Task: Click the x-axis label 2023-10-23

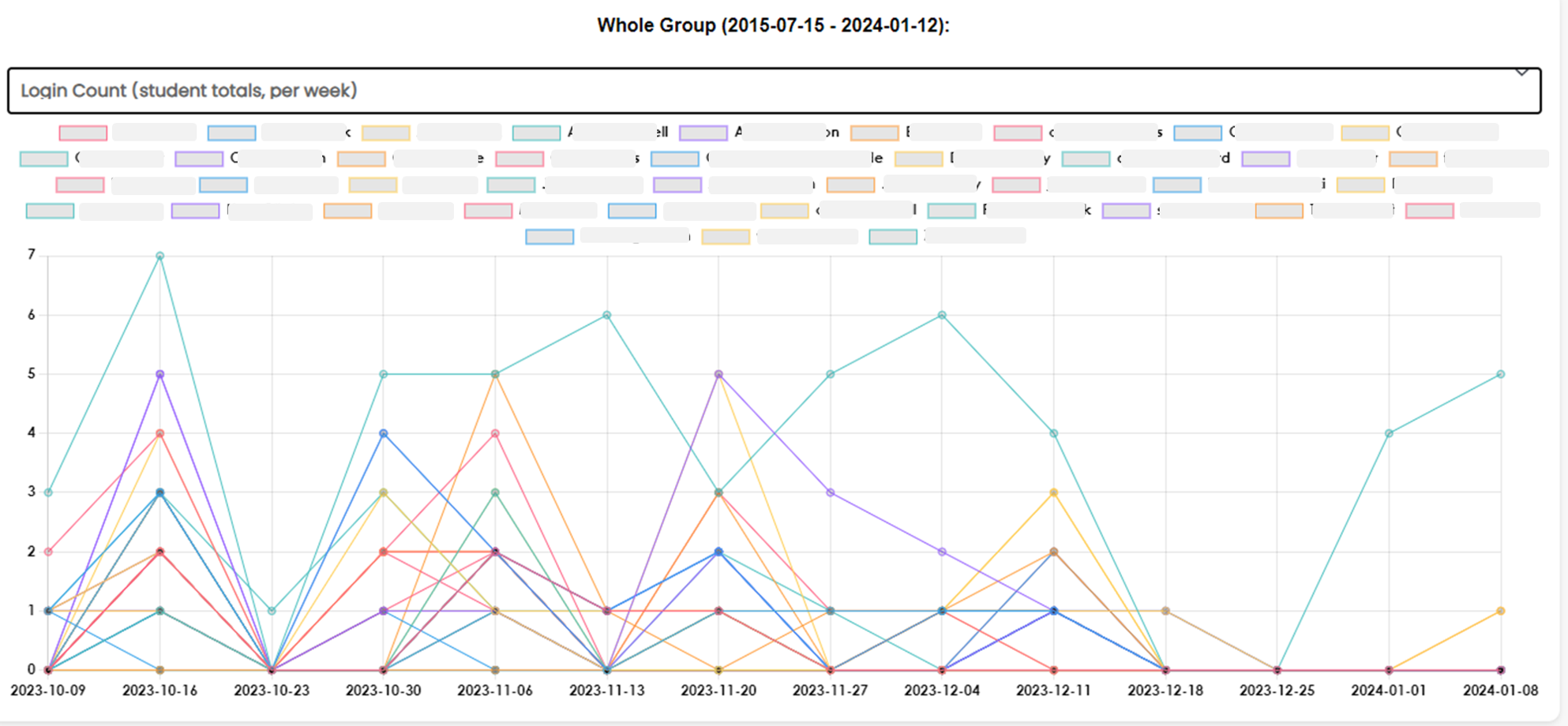Action: [272, 690]
